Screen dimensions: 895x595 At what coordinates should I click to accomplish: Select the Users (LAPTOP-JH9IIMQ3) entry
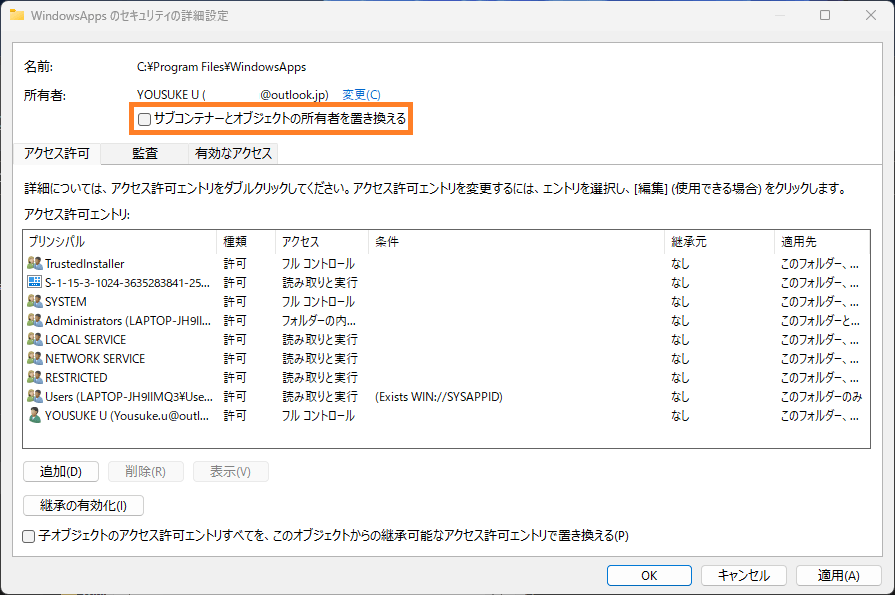point(446,396)
